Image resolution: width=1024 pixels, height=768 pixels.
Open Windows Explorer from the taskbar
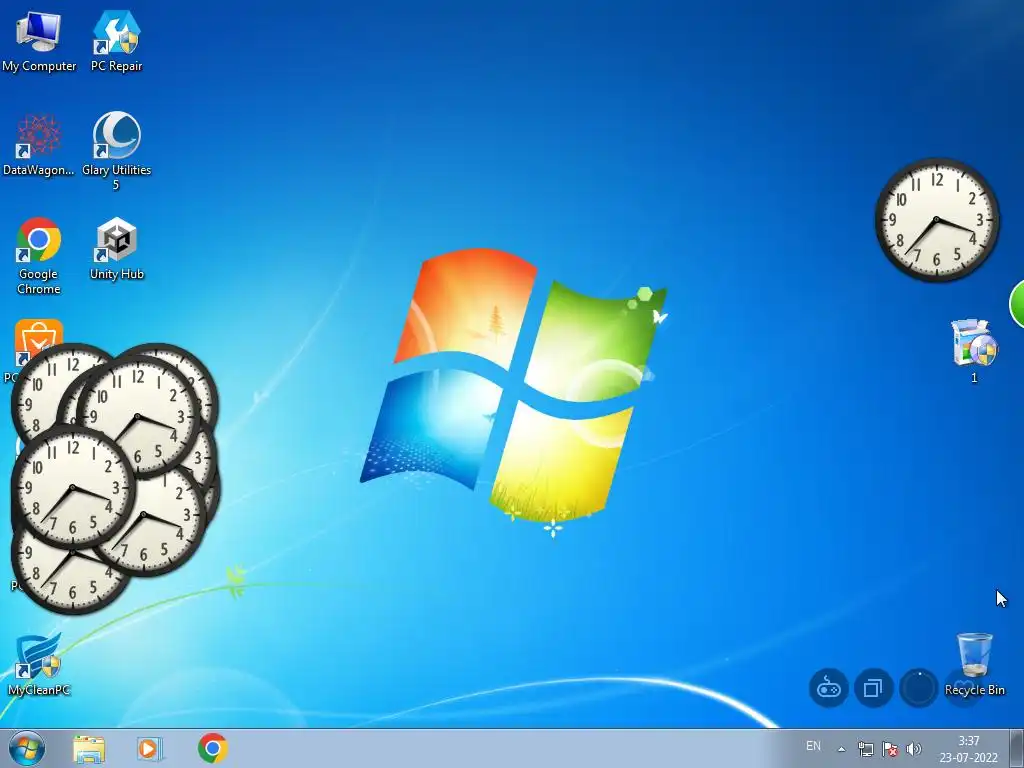[89, 748]
